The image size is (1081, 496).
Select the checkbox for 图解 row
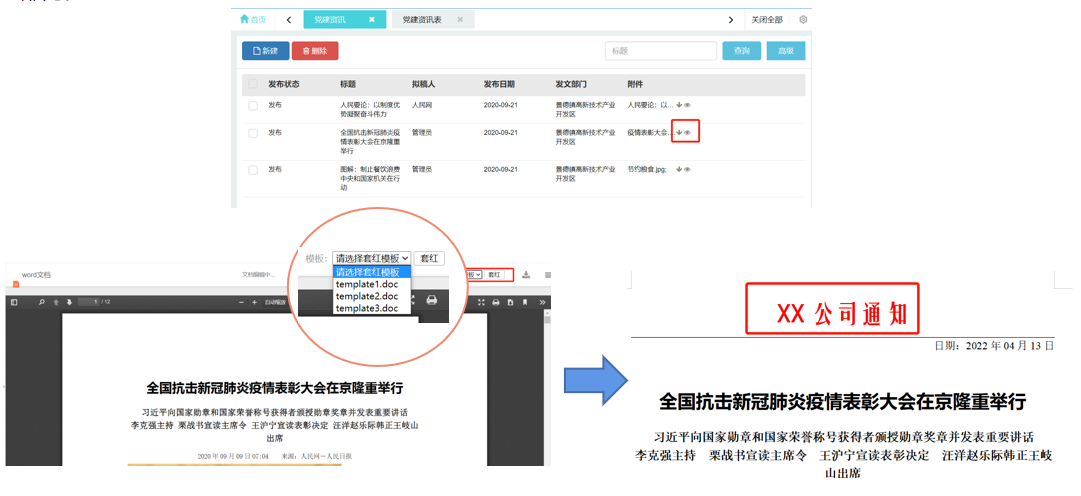tap(253, 170)
